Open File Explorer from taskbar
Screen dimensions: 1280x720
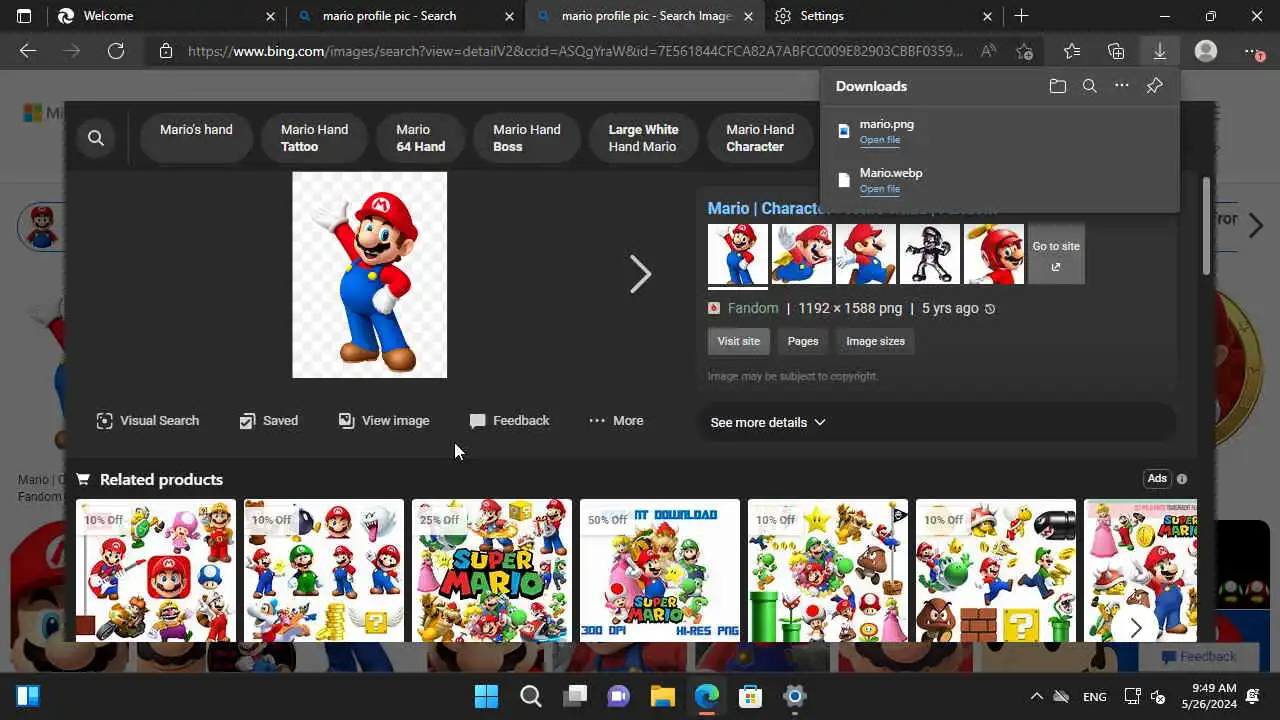coord(662,696)
